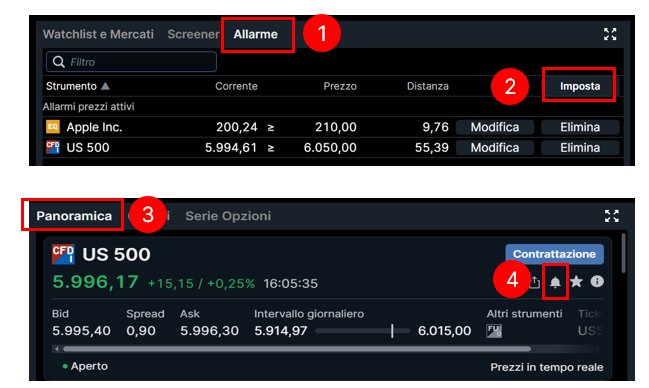Click the Imposta button
This screenshot has height=388, width=649.
(x=580, y=86)
